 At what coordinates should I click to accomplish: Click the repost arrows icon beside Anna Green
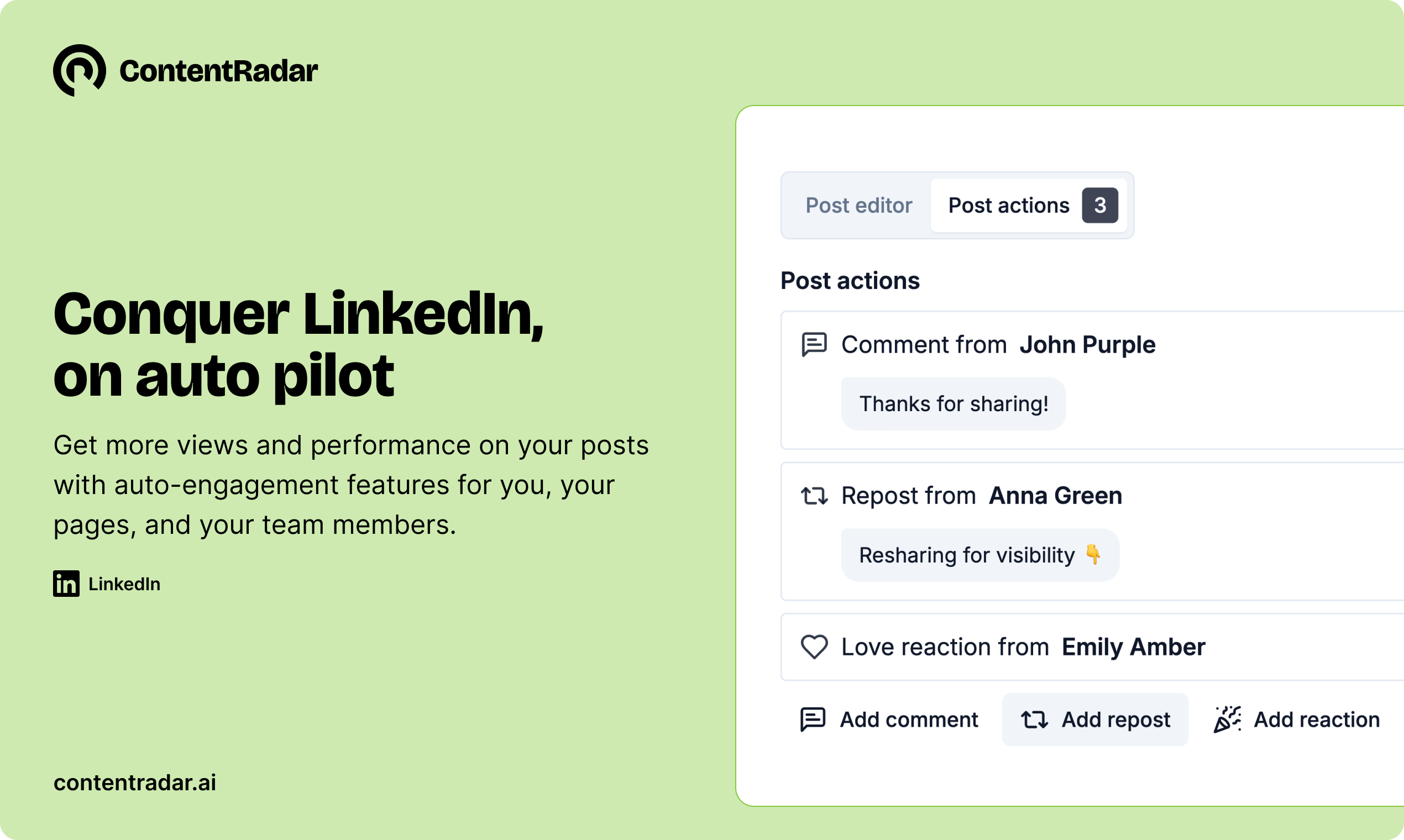(814, 496)
